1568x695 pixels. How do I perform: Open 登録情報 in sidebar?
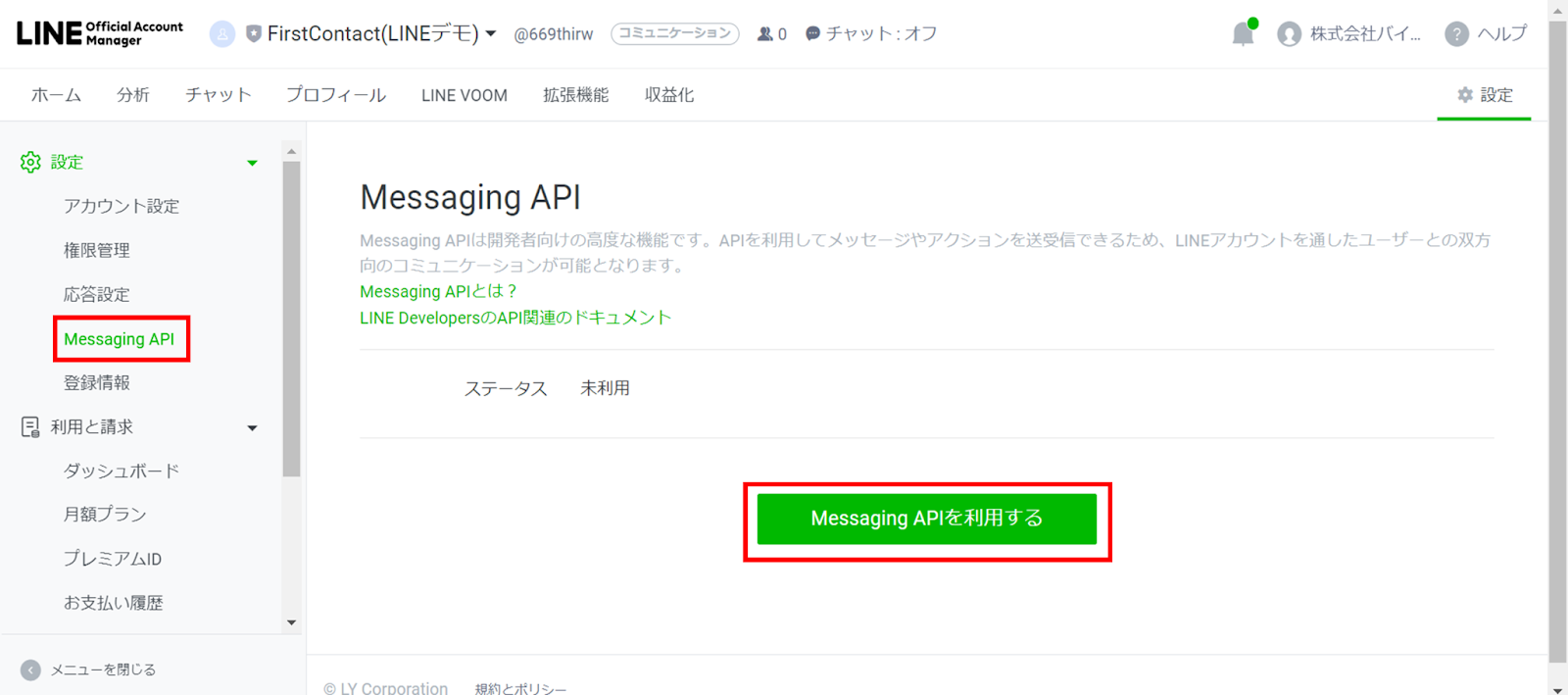97,382
